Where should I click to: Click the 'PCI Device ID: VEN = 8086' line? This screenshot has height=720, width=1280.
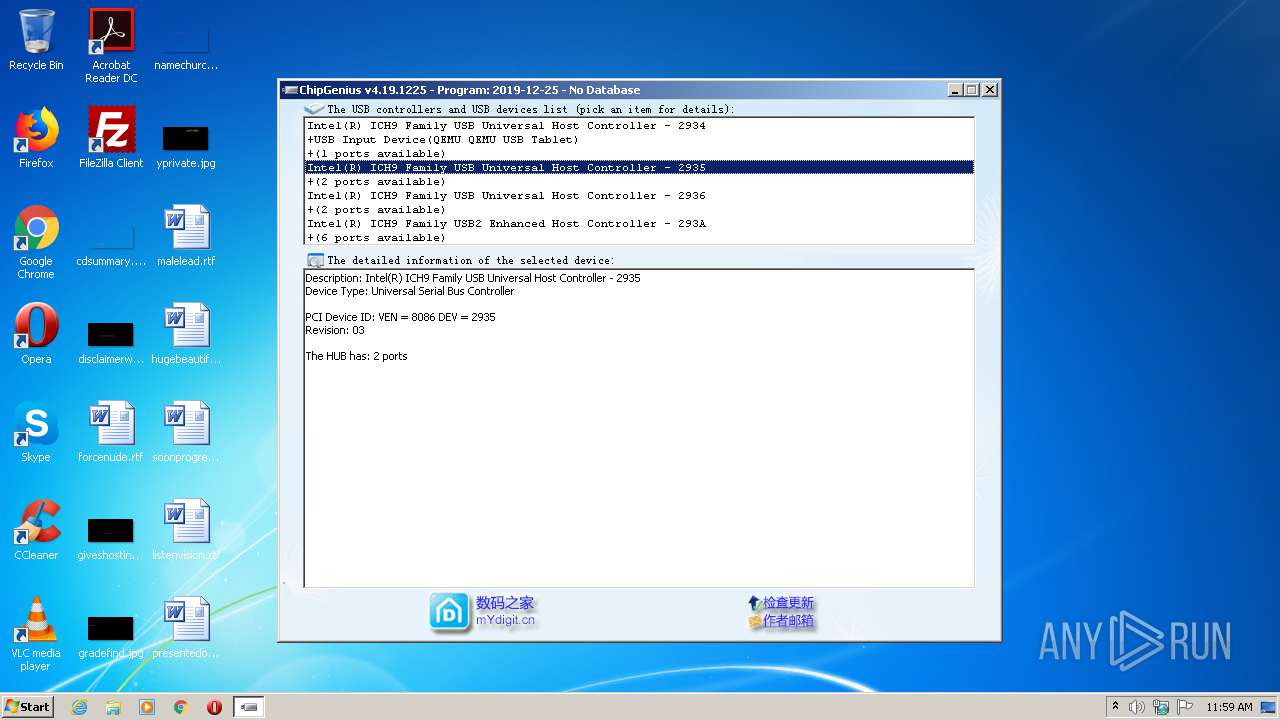tap(400, 317)
